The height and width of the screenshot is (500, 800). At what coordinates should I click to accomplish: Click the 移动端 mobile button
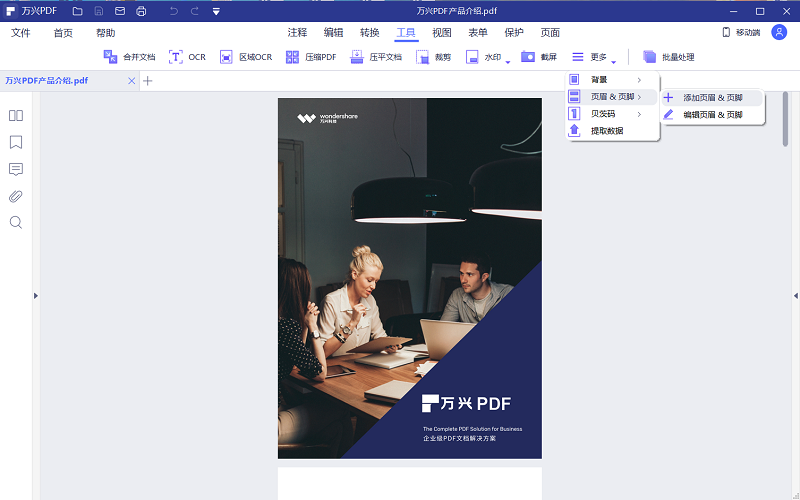coord(741,32)
